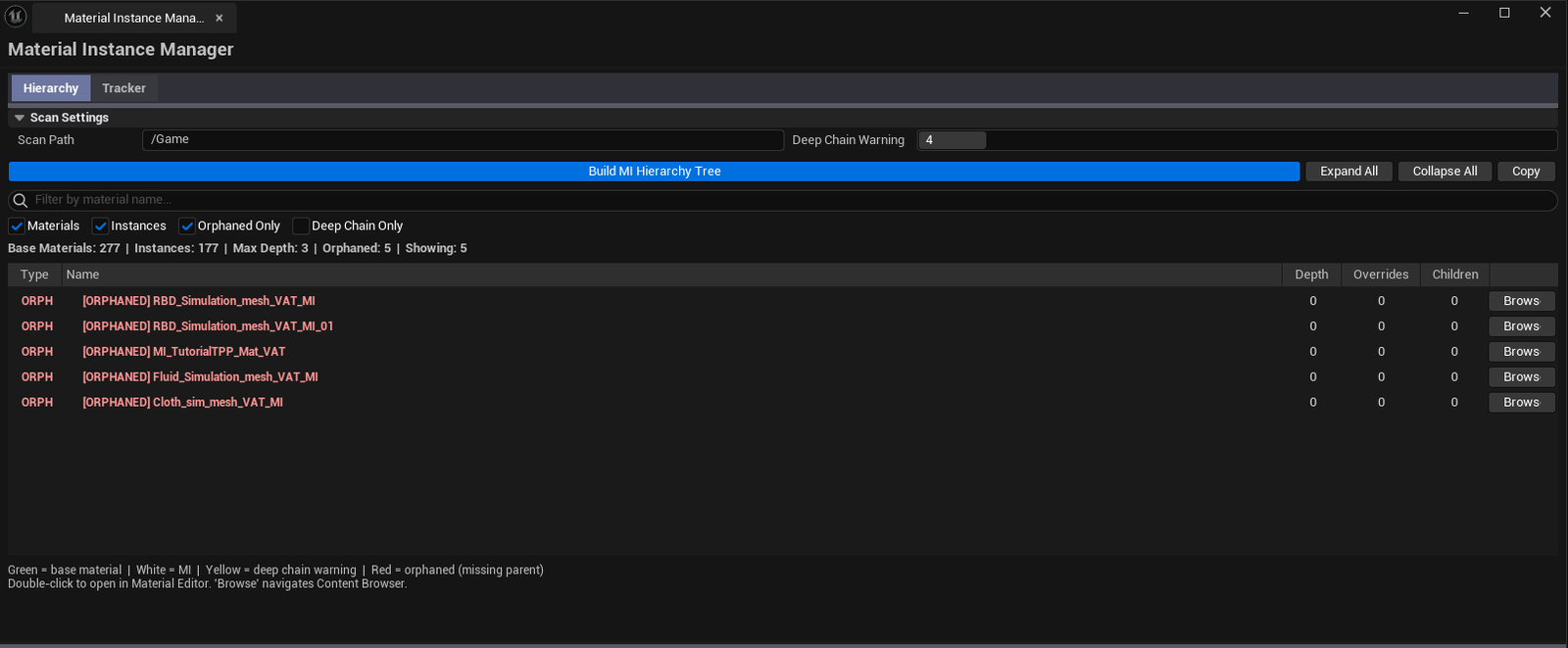Screen dimensions: 1568x648
Task: Click the Scan Path /Game input field
Action: tap(463, 140)
